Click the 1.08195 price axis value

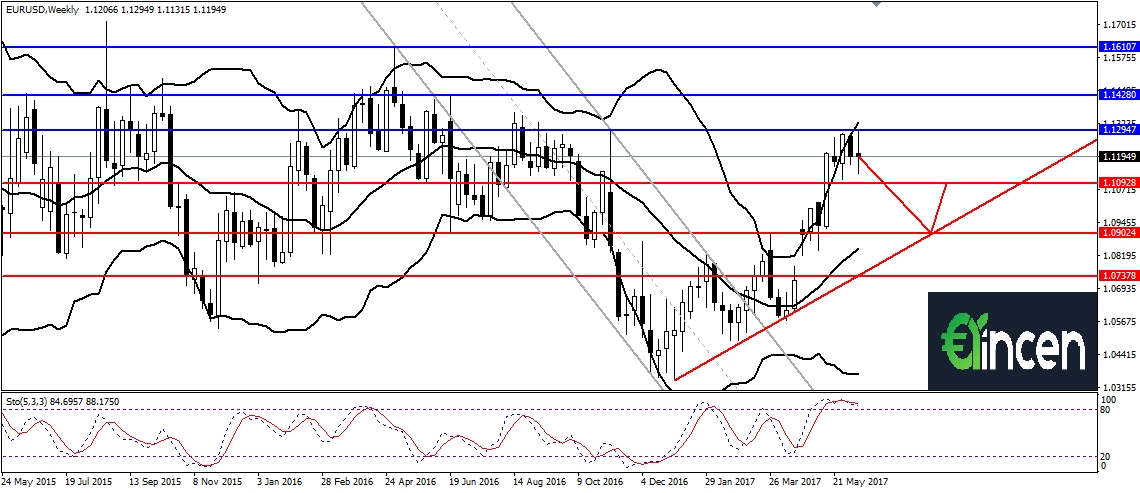(1119, 256)
